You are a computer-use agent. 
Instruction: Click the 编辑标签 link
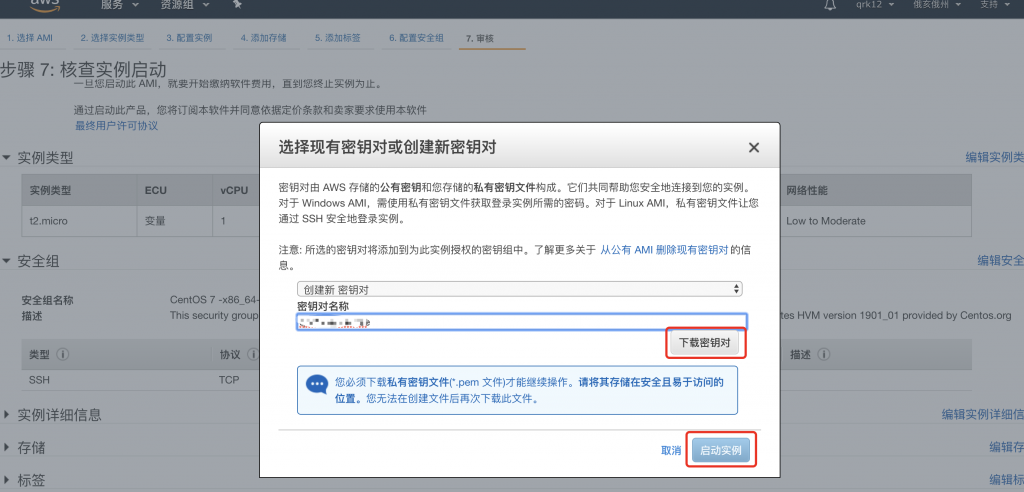1006,480
